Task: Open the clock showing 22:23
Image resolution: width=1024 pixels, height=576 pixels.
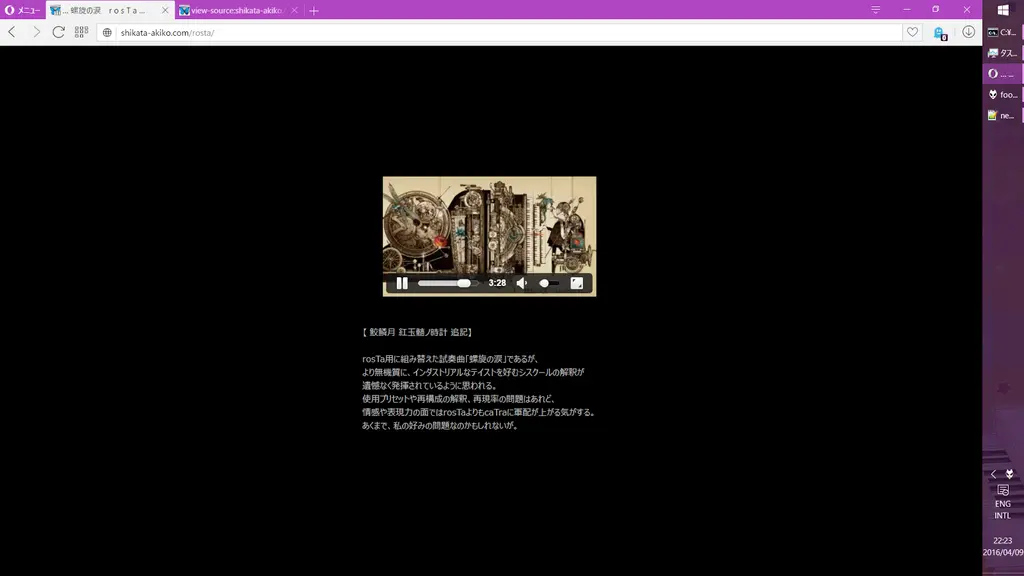Action: tap(1003, 546)
